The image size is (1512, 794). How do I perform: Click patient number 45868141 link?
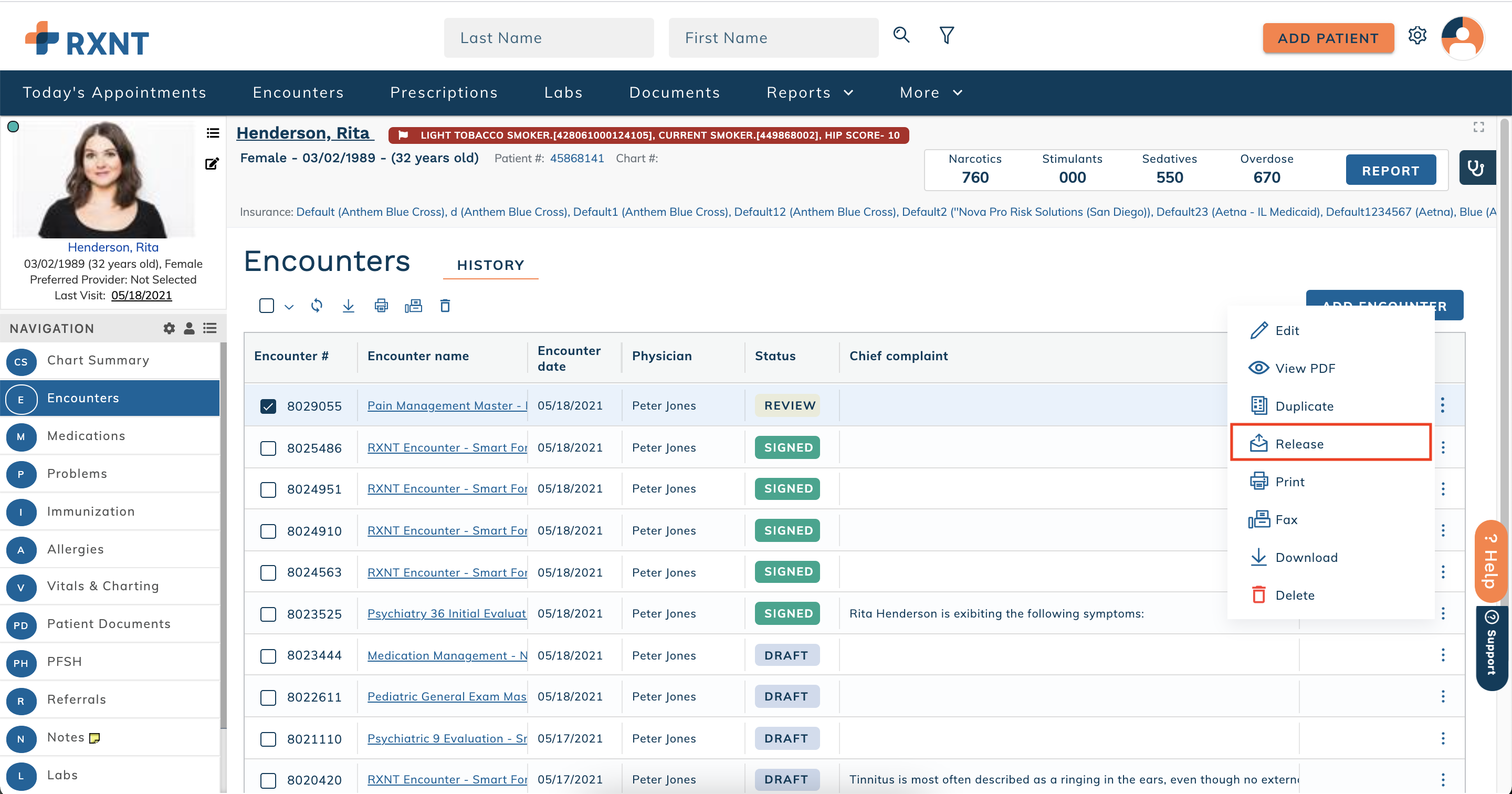coord(576,158)
